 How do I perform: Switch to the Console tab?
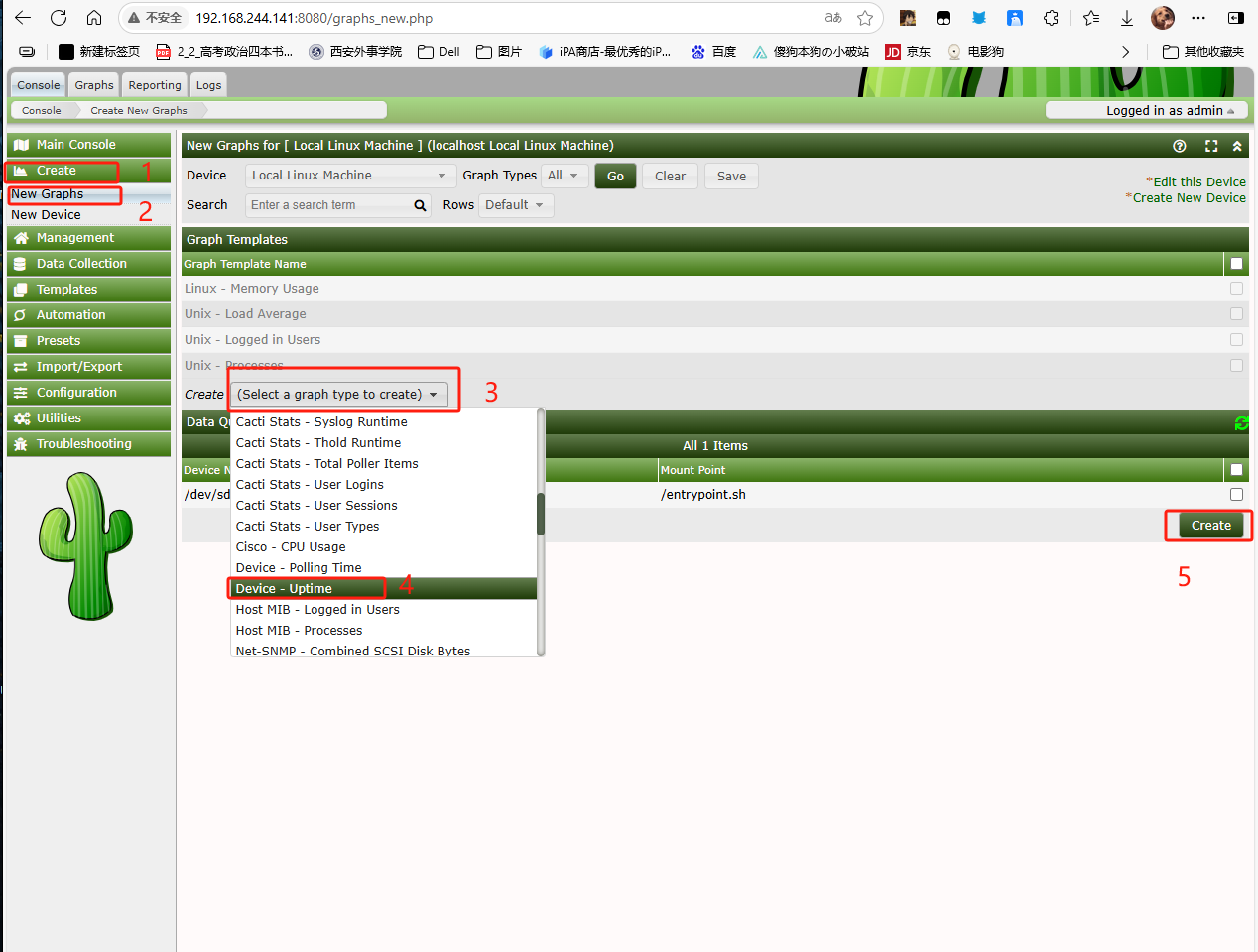(38, 85)
